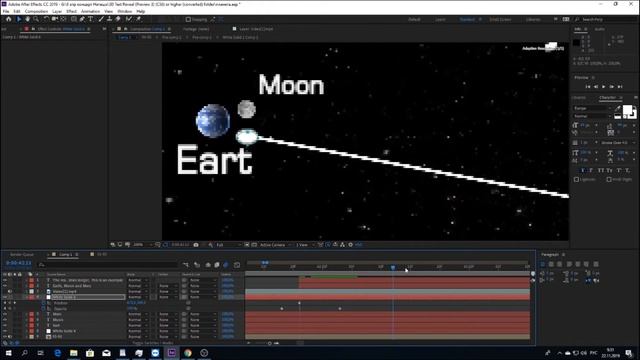
Task: Click the Faux Bold style button
Action: (x=582, y=170)
